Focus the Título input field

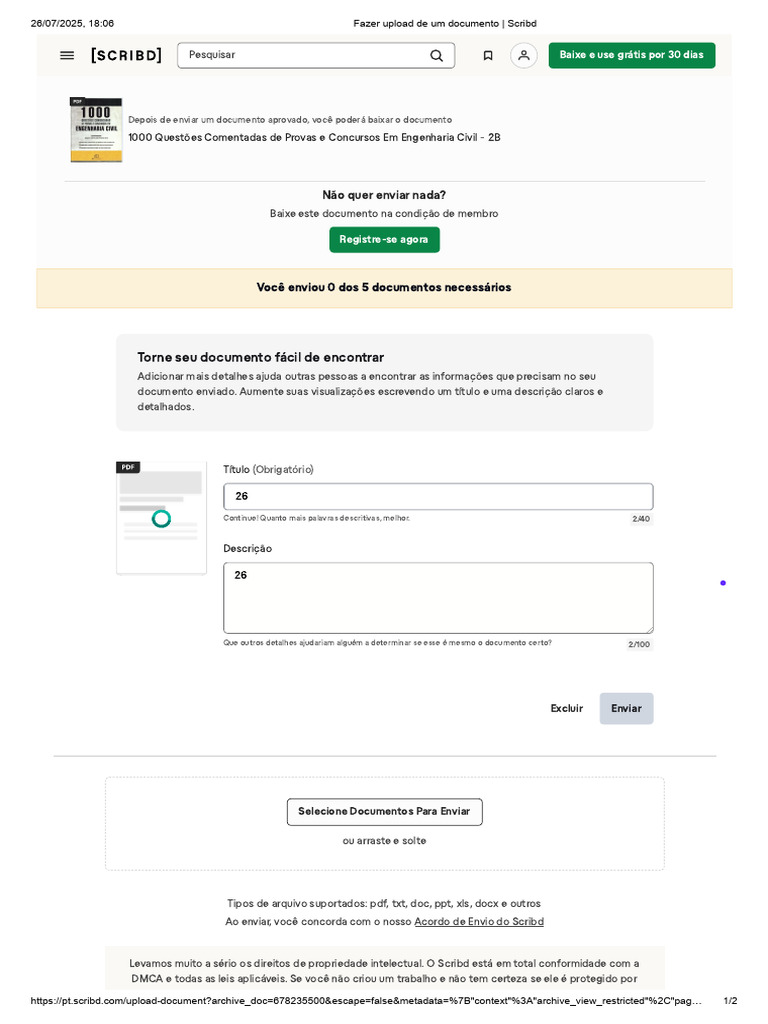pyautogui.click(x=438, y=496)
